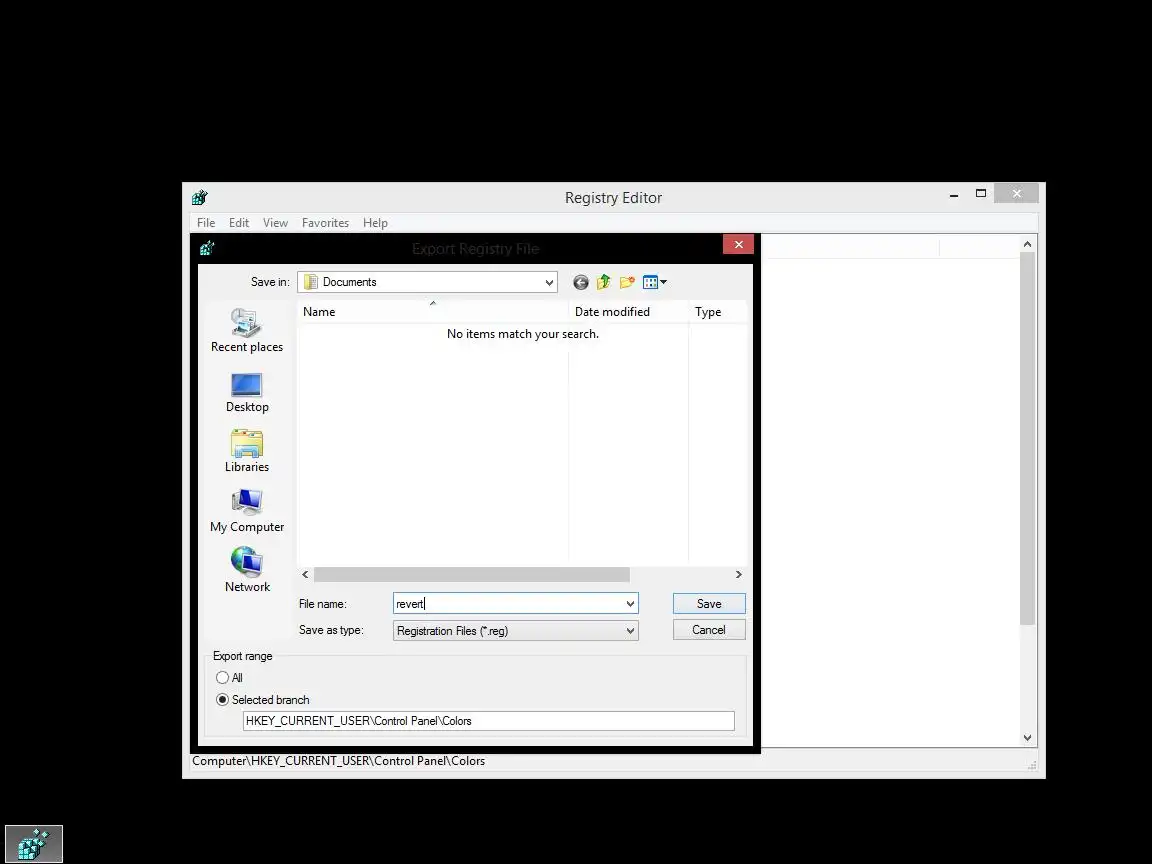This screenshot has width=1152, height=864.
Task: Open the Save as type combo box
Action: pos(516,630)
